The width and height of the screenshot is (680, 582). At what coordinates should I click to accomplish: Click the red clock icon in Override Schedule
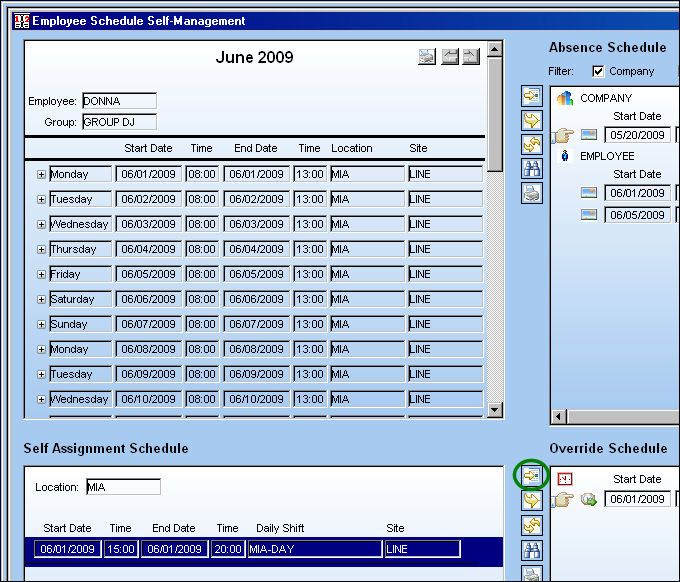(x=565, y=479)
